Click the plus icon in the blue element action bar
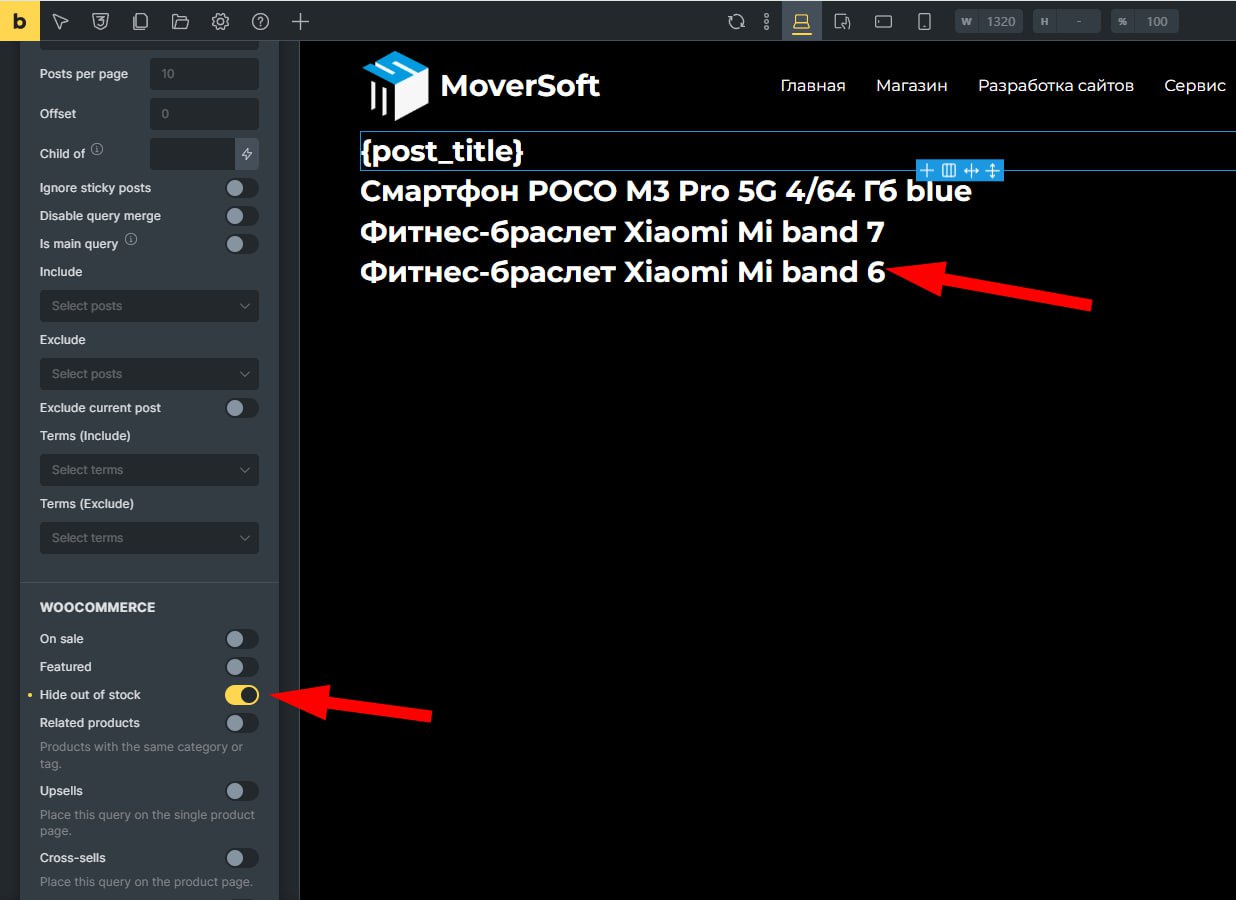The width and height of the screenshot is (1236, 900). coord(927,171)
